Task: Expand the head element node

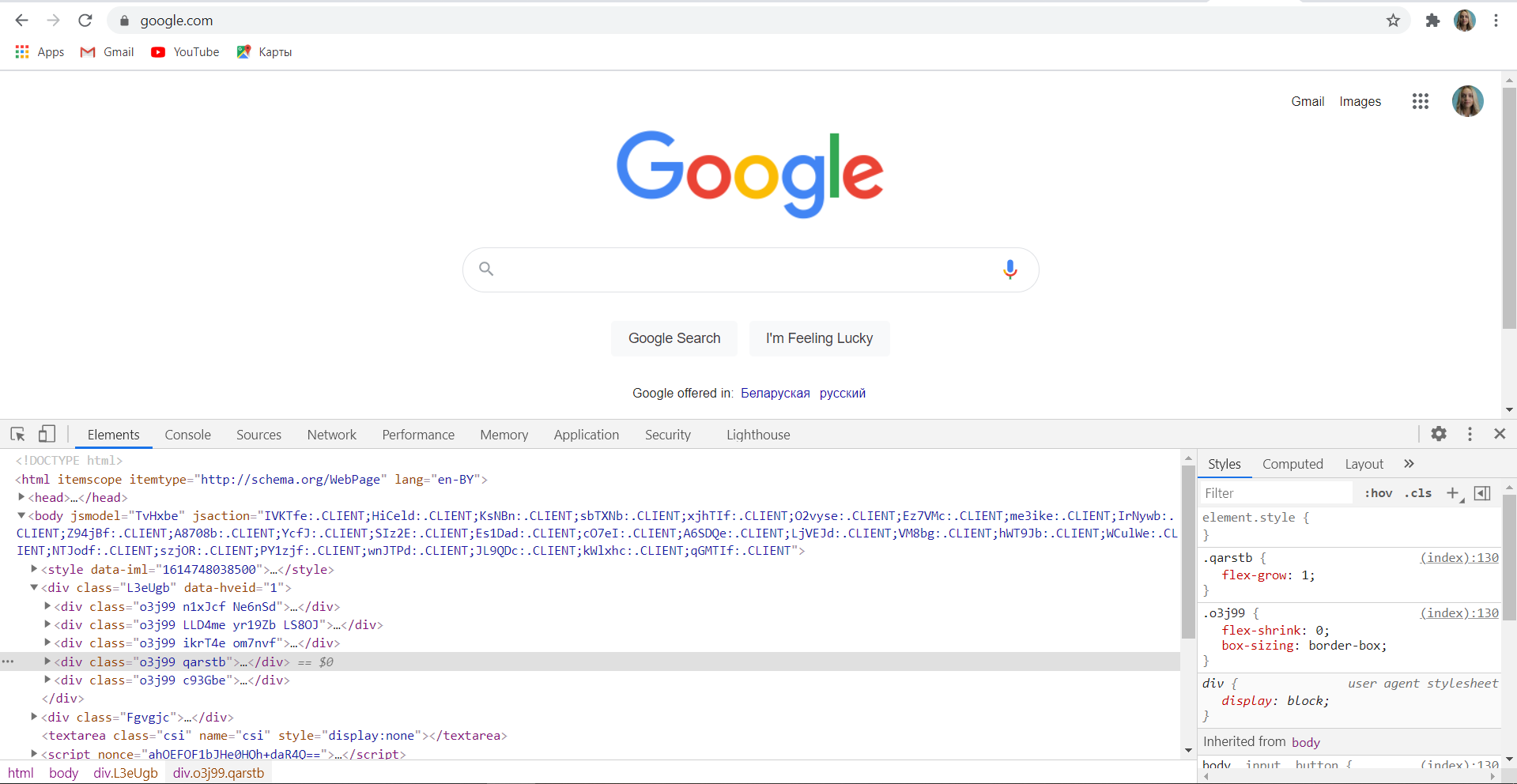Action: click(x=21, y=497)
